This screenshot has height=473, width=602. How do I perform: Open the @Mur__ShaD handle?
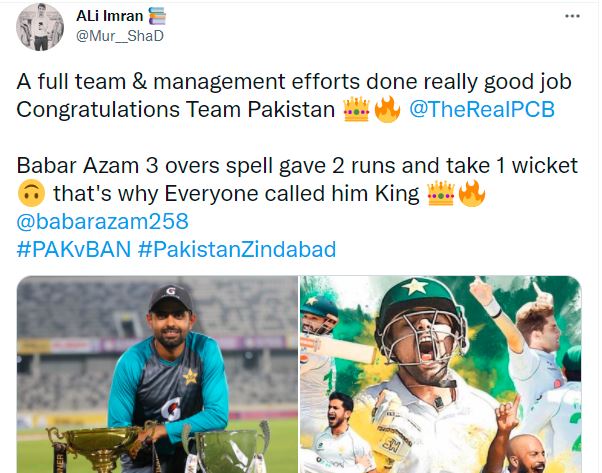point(120,36)
